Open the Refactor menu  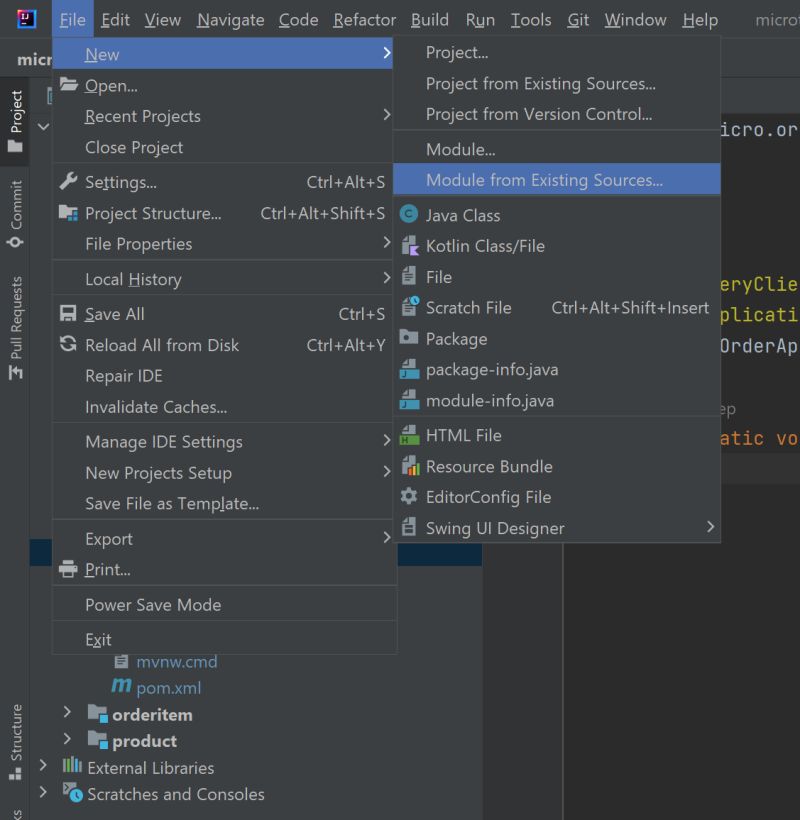364,19
